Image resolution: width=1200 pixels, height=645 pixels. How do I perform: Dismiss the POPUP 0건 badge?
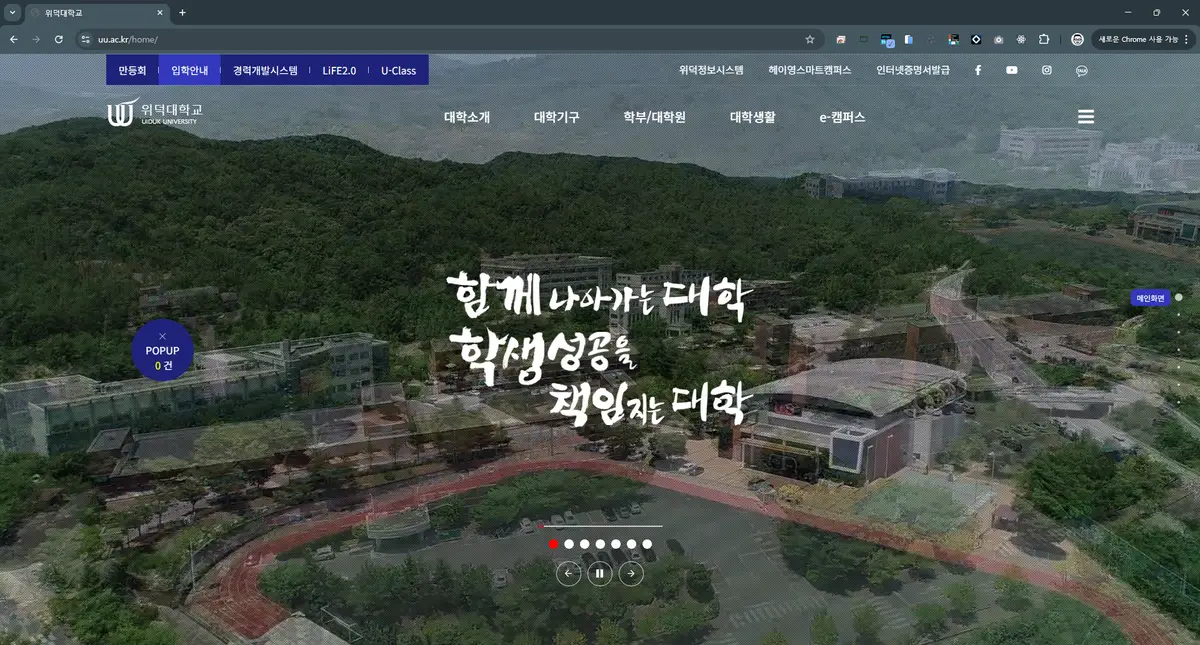[x=162, y=336]
